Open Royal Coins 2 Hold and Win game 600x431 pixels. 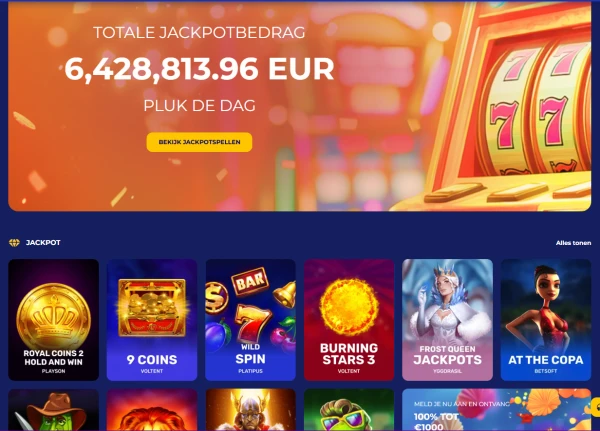click(x=54, y=320)
